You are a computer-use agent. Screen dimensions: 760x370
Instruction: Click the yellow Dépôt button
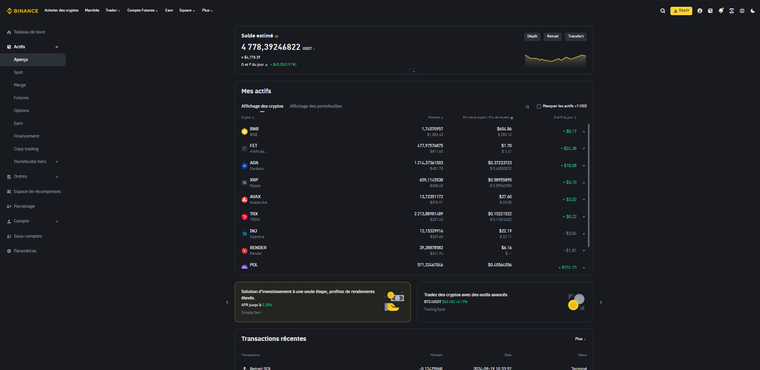pyautogui.click(x=681, y=11)
